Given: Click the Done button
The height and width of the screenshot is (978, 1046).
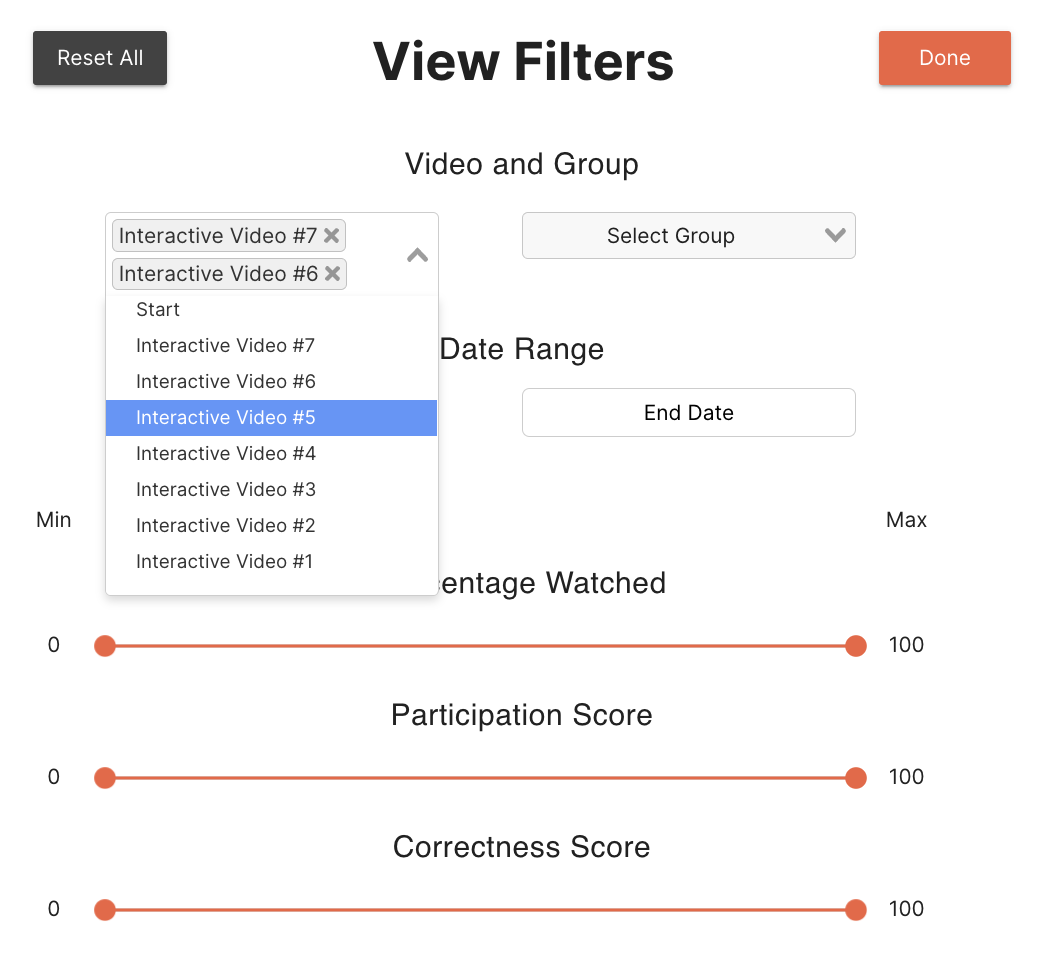Looking at the screenshot, I should tap(944, 58).
